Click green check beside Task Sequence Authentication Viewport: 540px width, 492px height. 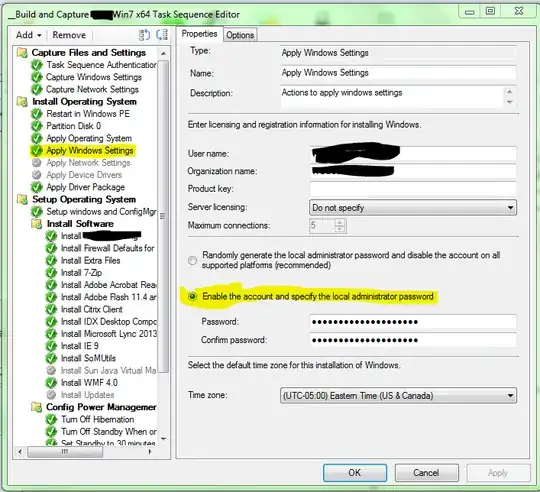37,65
